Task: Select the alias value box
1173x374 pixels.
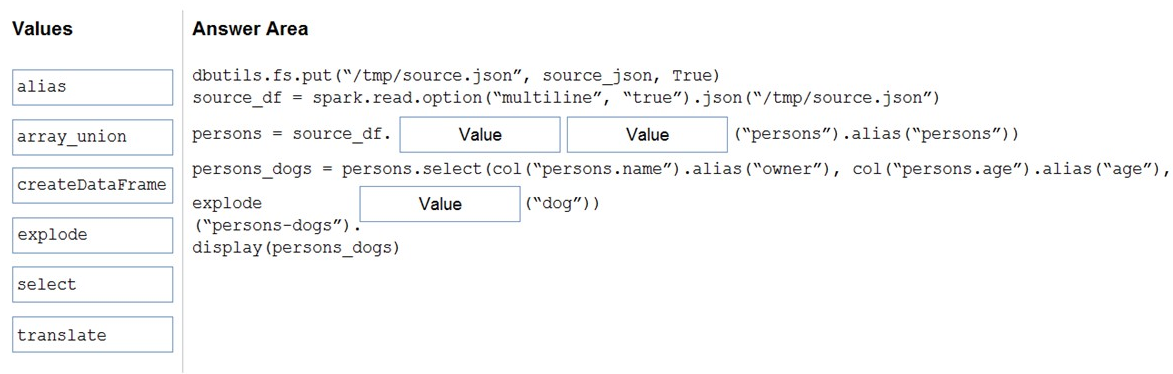Action: point(94,87)
